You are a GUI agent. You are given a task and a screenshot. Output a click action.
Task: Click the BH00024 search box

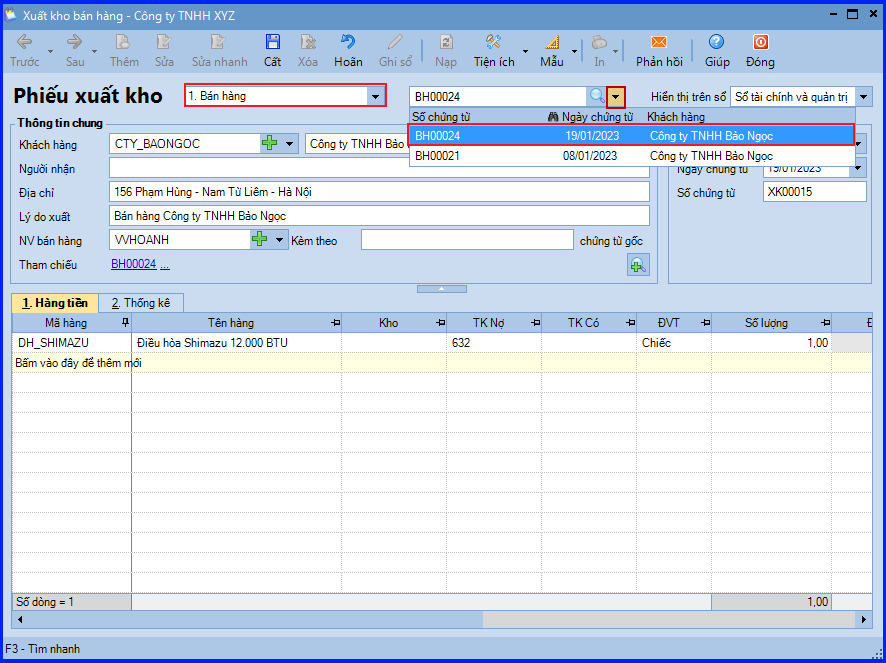click(x=500, y=97)
